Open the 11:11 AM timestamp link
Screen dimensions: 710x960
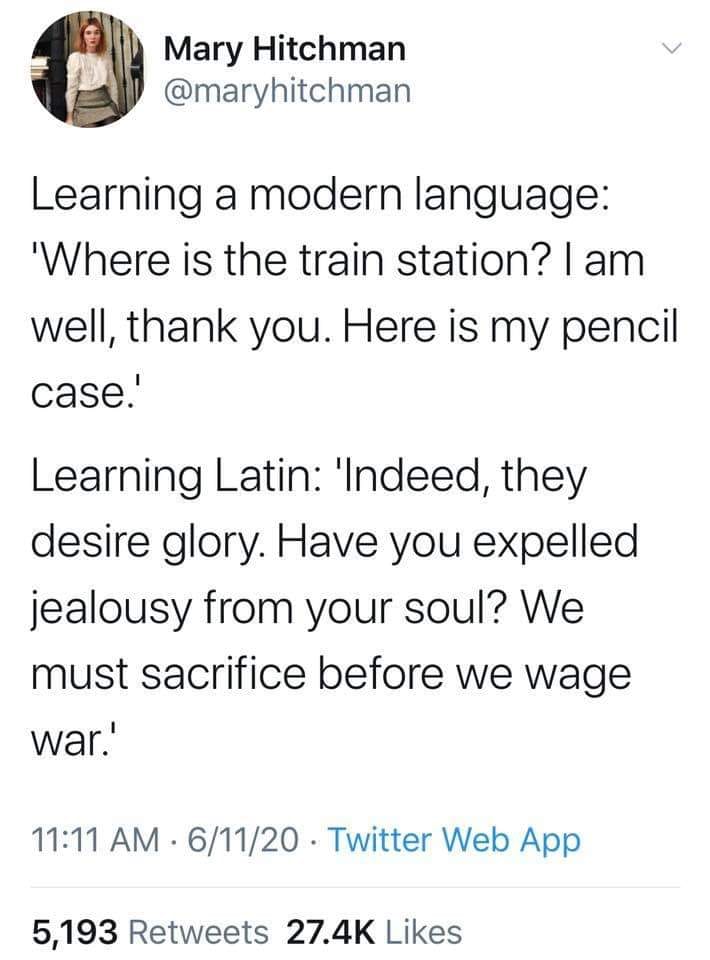[95, 839]
